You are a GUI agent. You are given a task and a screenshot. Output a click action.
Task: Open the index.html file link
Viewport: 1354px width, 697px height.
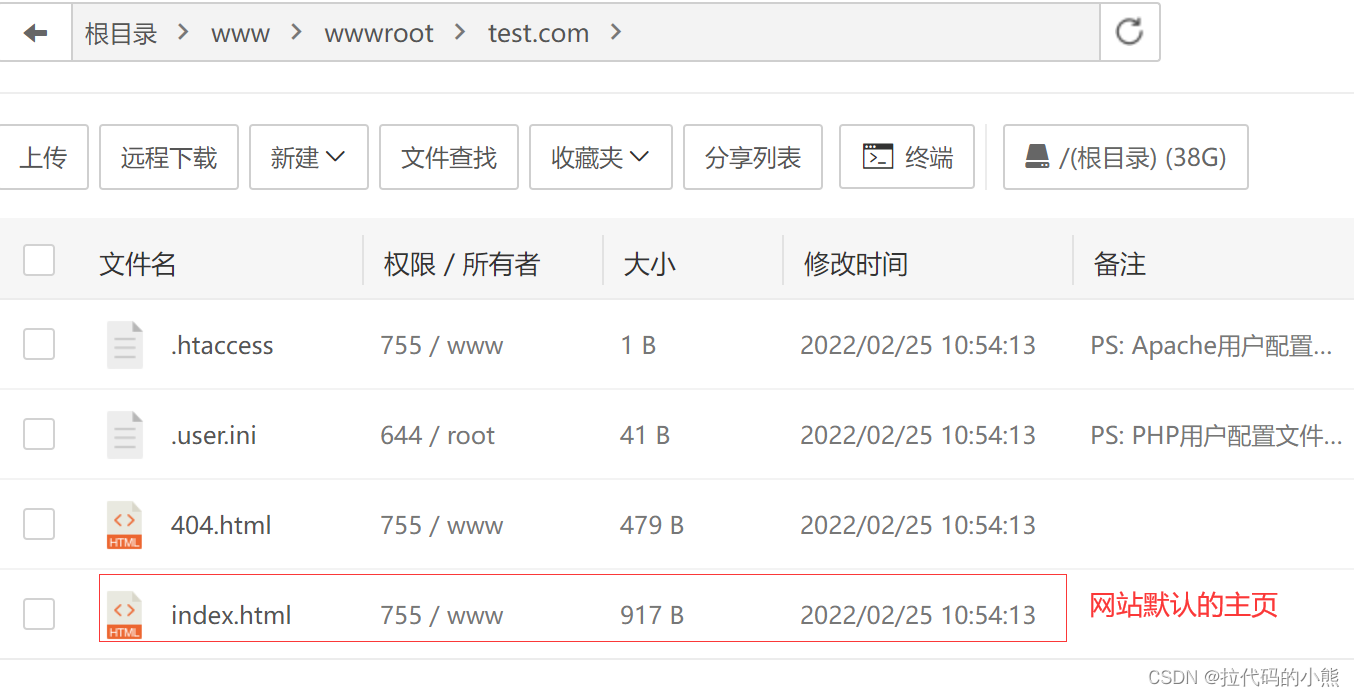[x=231, y=614]
